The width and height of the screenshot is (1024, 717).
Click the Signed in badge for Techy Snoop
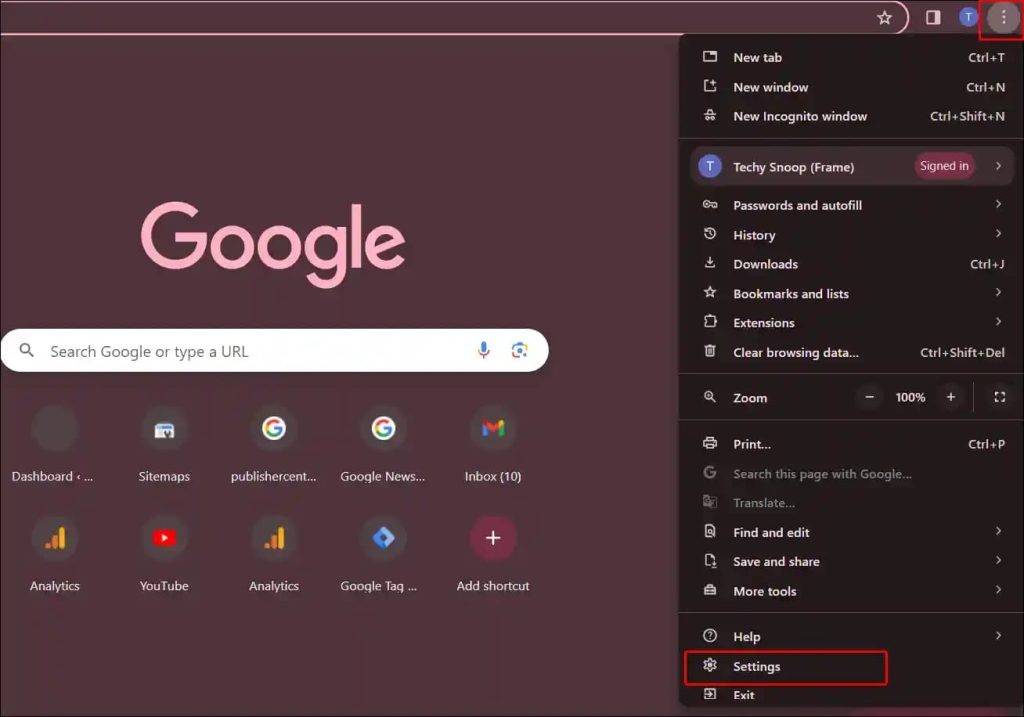(x=944, y=166)
